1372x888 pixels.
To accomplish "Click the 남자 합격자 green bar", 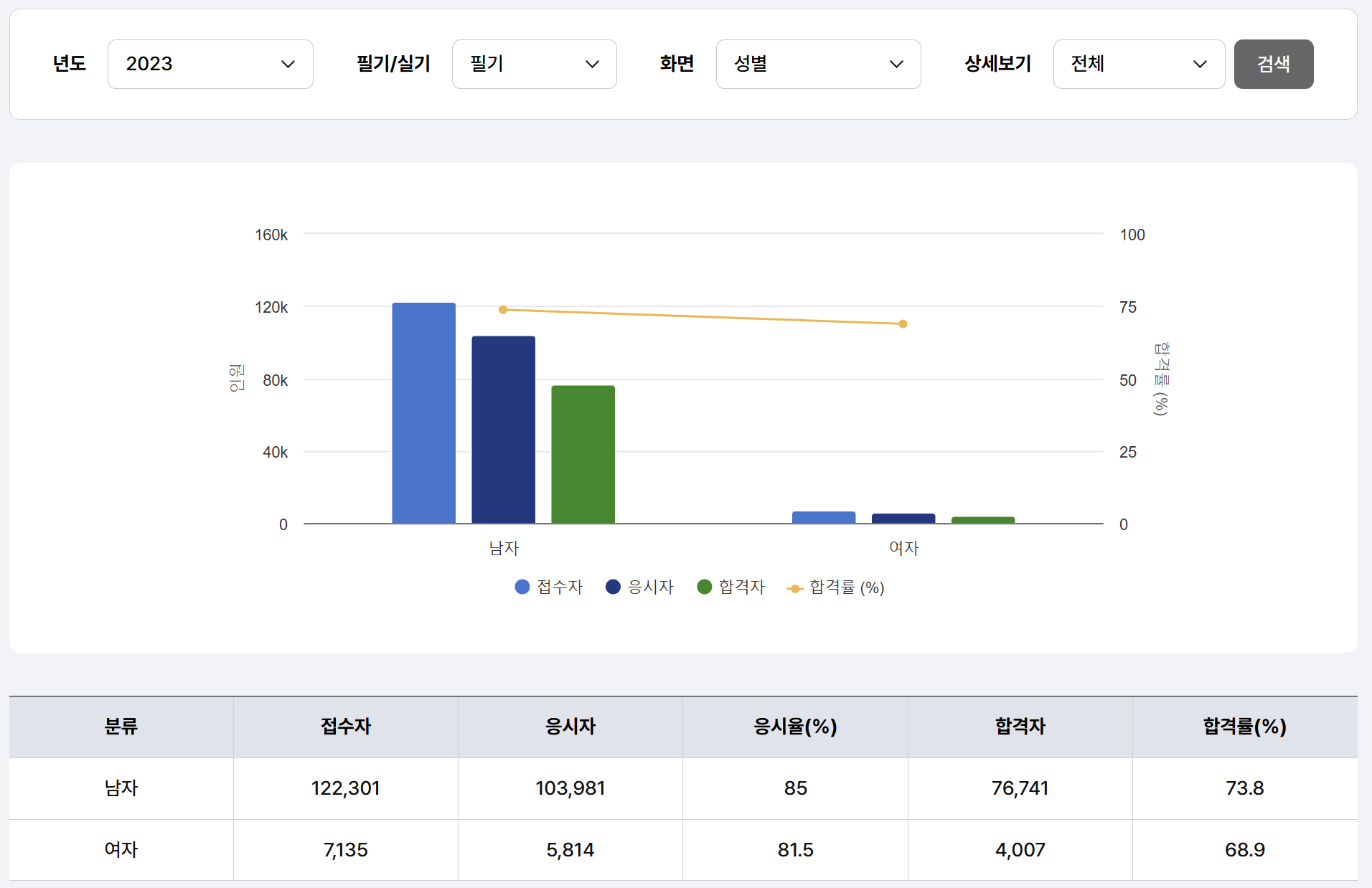I will tap(583, 455).
